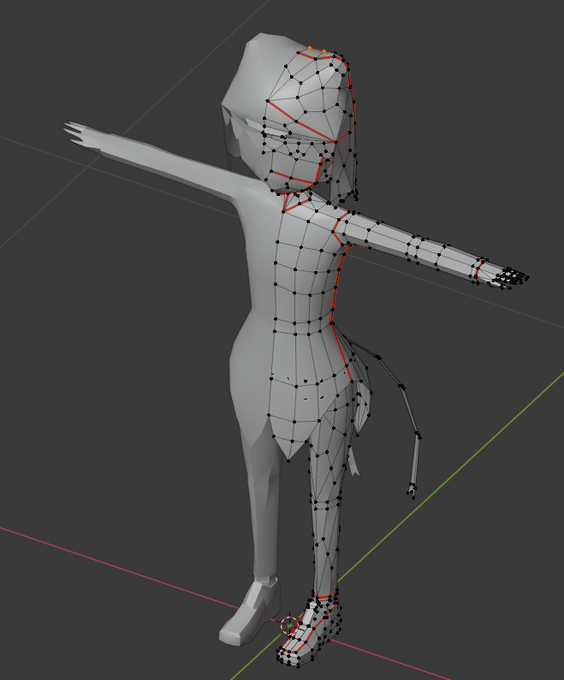The width and height of the screenshot is (564, 680).
Task: Click the 3D cursor beside the wireframe shoe
Action: 289,624
